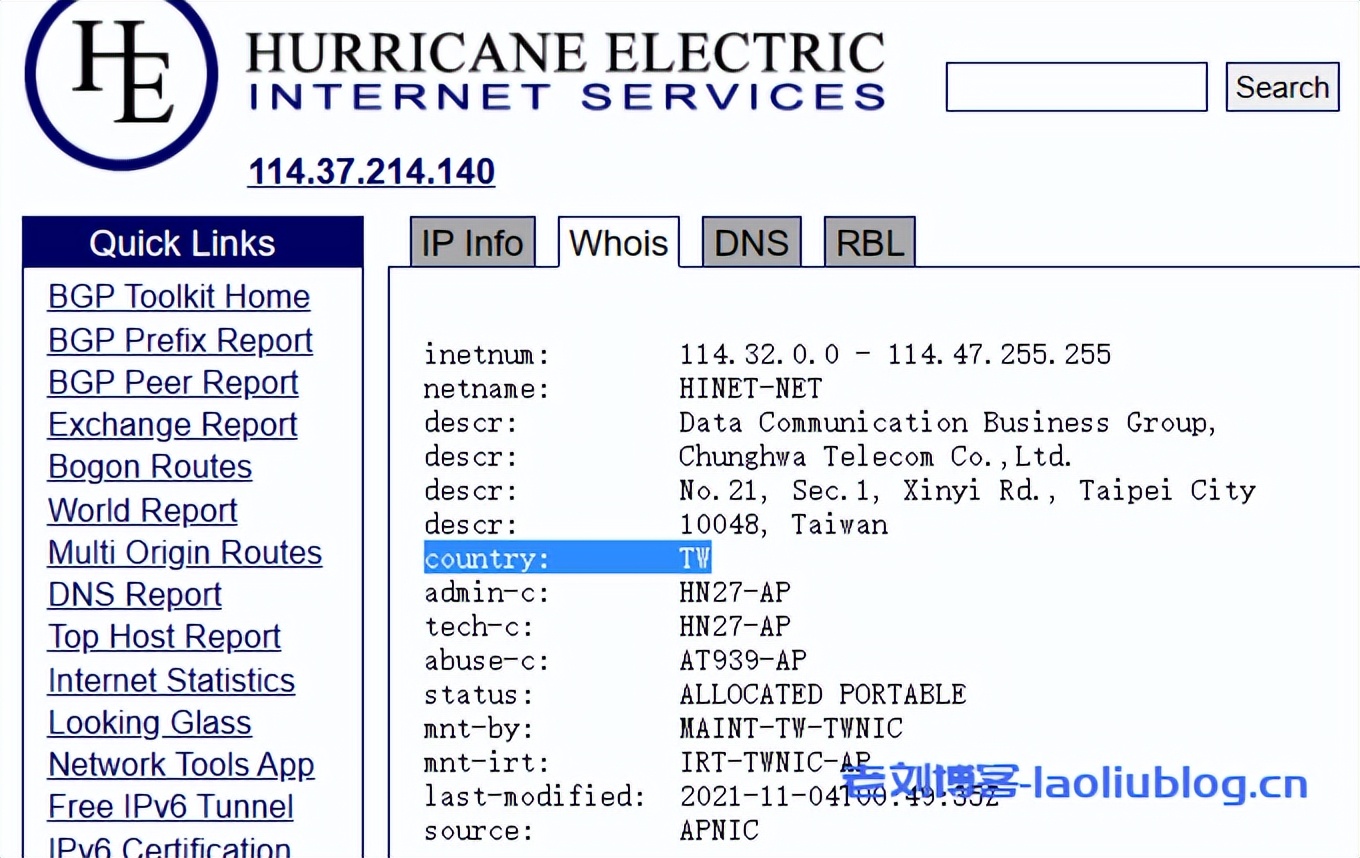
Task: Open the Looking Glass link
Action: click(x=150, y=723)
